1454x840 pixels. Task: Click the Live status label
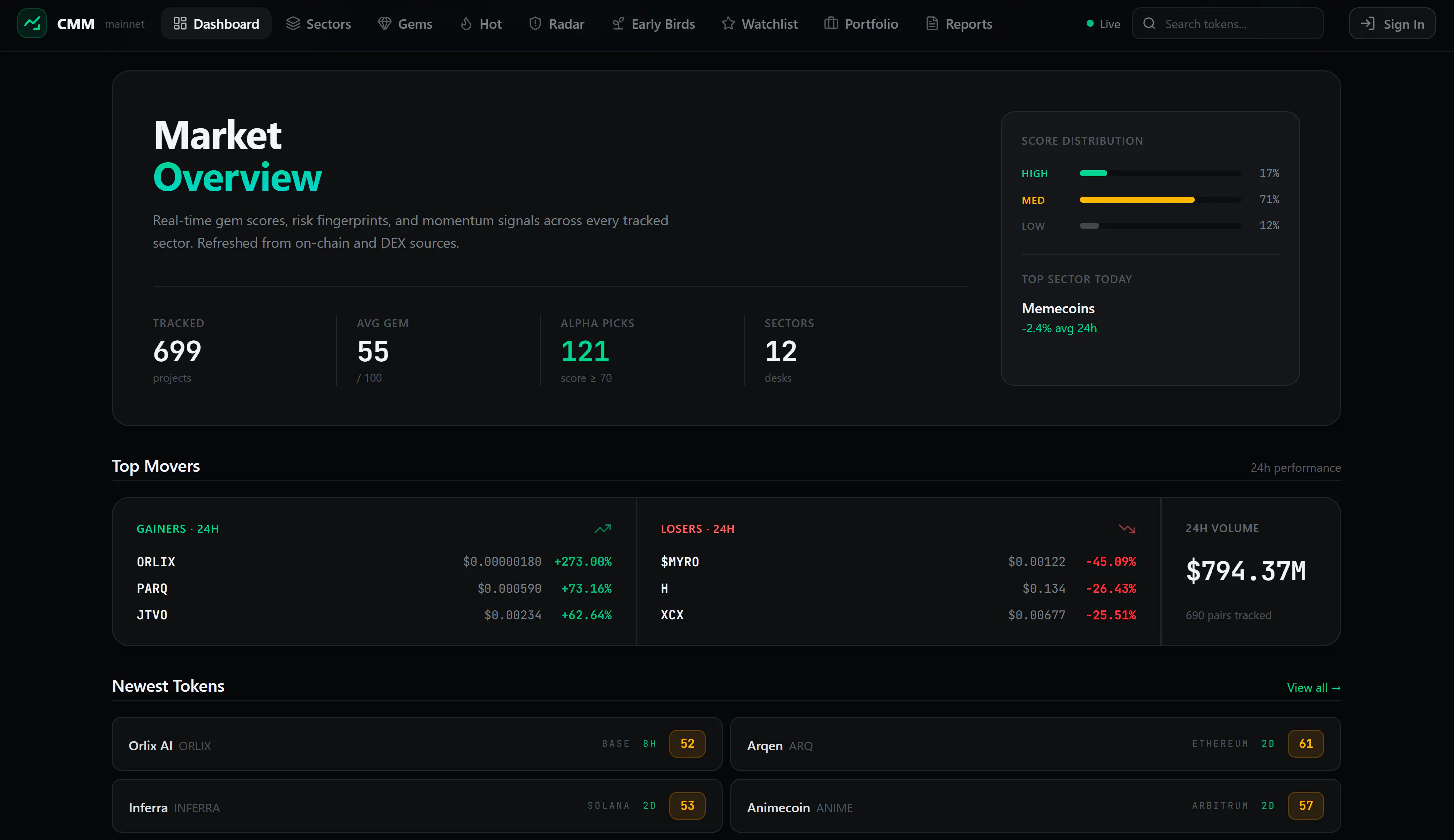[x=1110, y=24]
